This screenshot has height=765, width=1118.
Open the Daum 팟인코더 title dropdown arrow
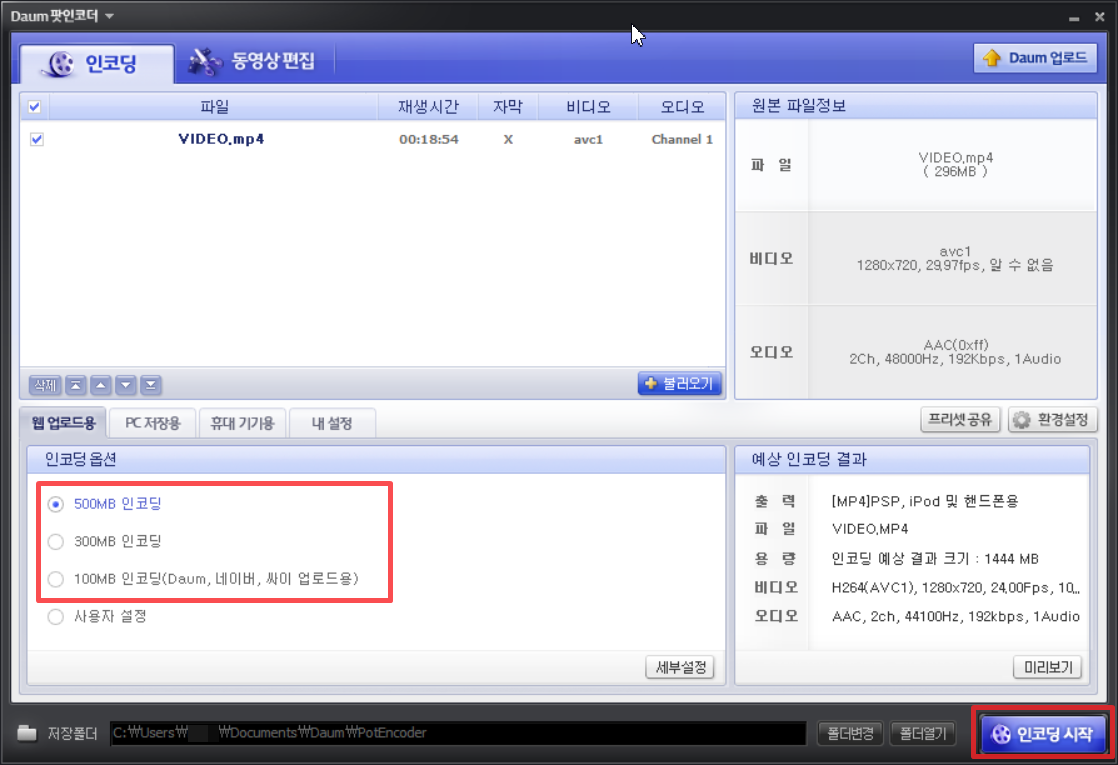[109, 16]
